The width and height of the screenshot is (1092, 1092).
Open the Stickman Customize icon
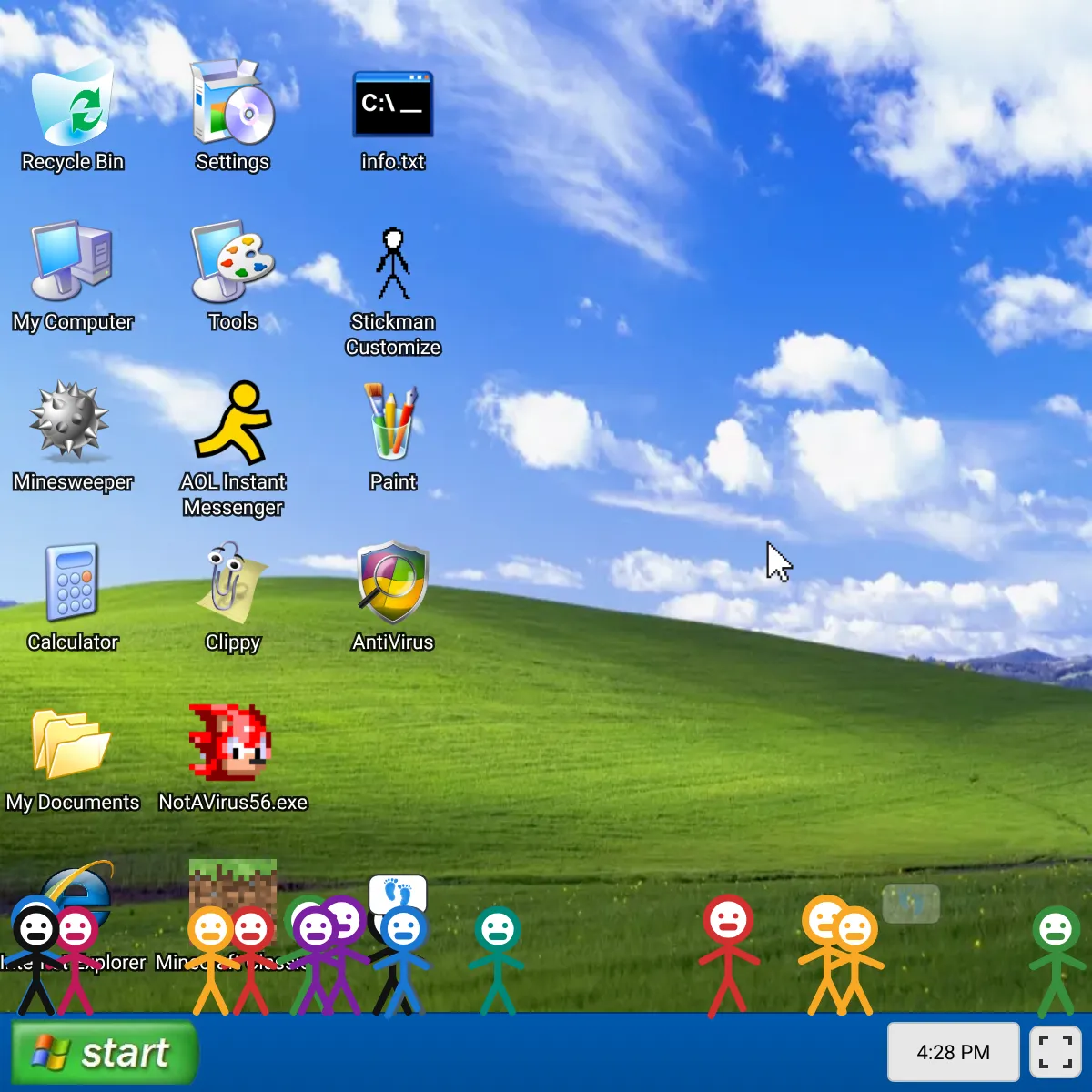click(393, 264)
